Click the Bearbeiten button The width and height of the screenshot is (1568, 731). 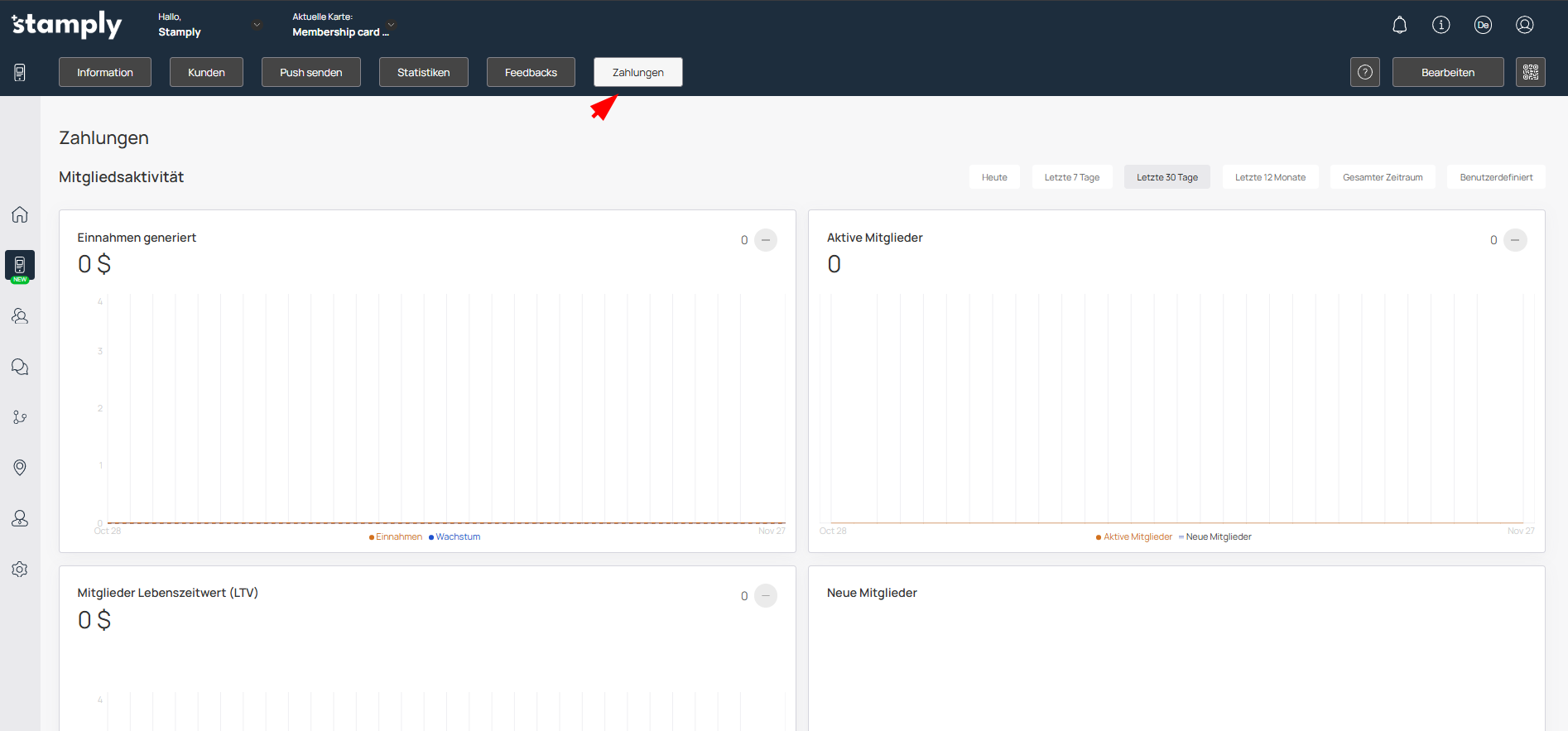click(x=1447, y=72)
